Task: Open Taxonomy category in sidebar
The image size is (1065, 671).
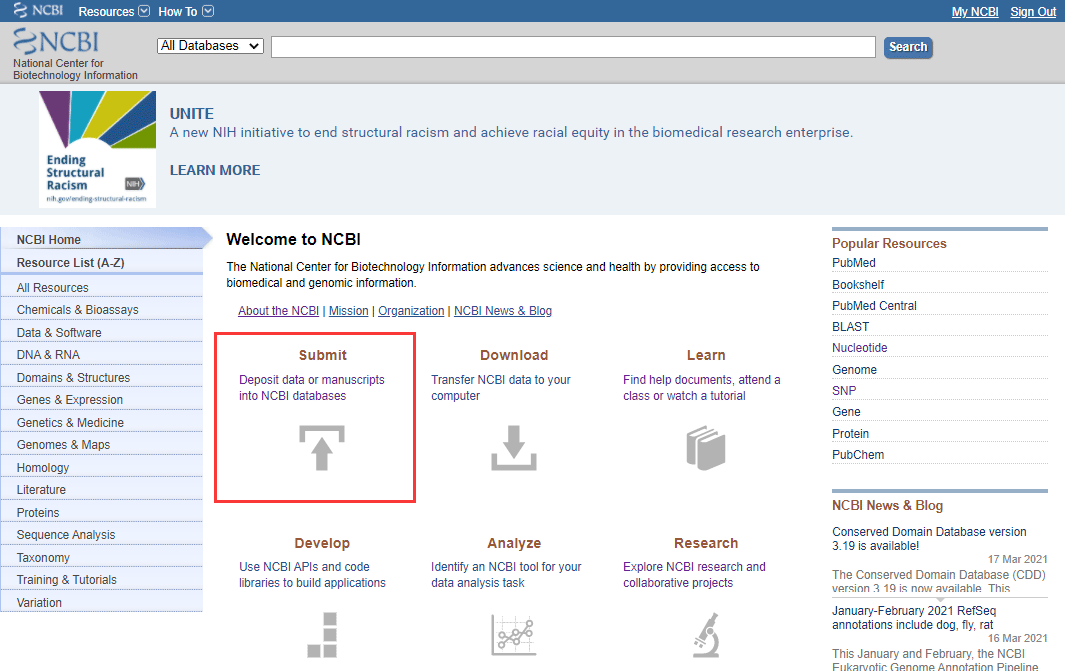Action: (102, 557)
